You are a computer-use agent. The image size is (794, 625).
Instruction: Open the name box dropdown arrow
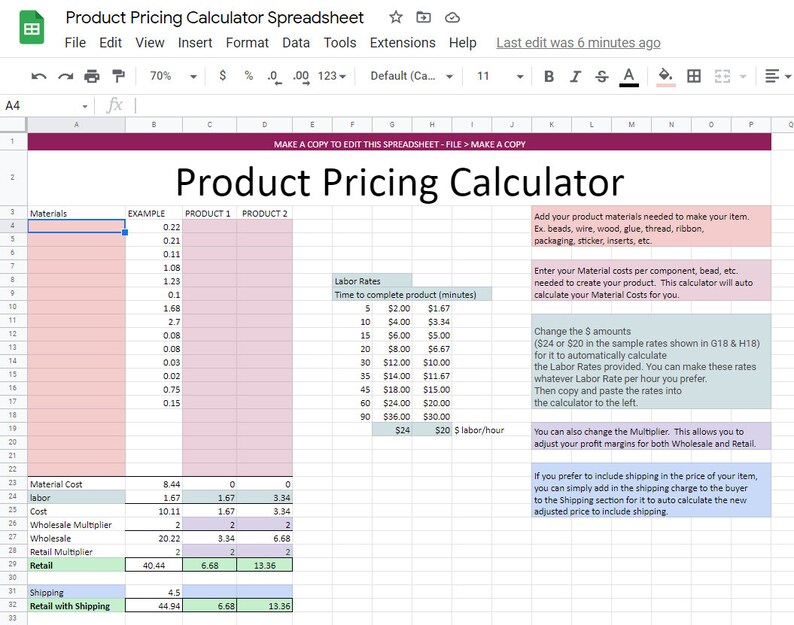coord(85,106)
